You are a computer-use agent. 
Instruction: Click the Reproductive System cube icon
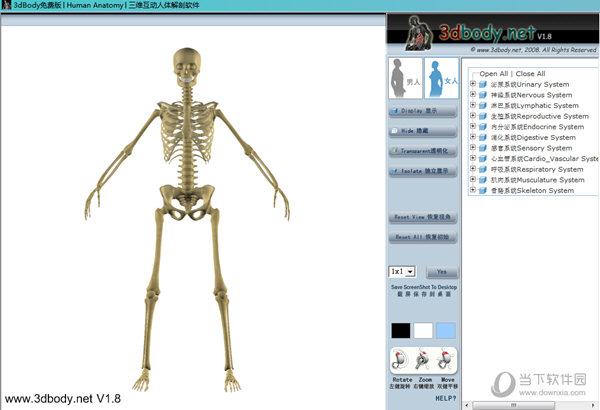(483, 116)
